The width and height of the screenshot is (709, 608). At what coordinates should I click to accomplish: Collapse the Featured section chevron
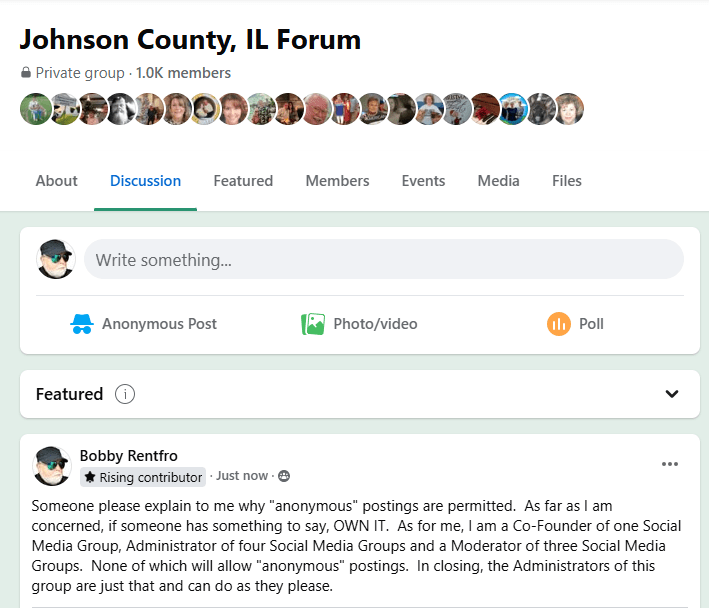pyautogui.click(x=672, y=394)
